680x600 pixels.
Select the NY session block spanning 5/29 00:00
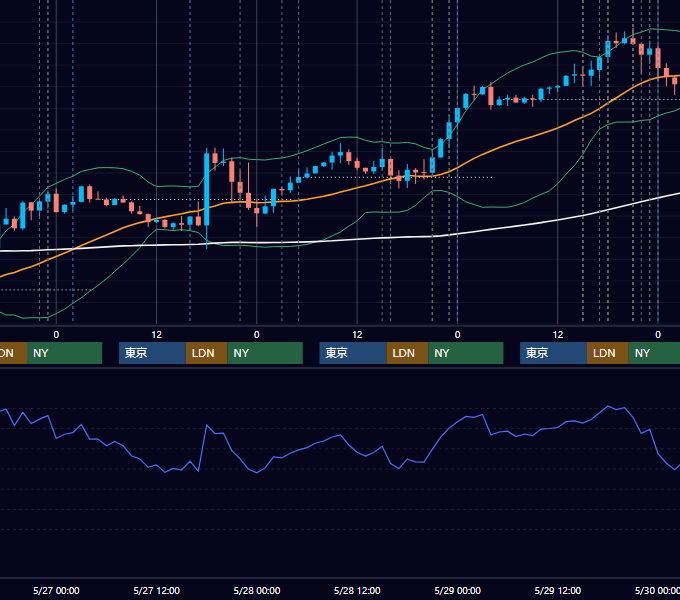click(466, 353)
